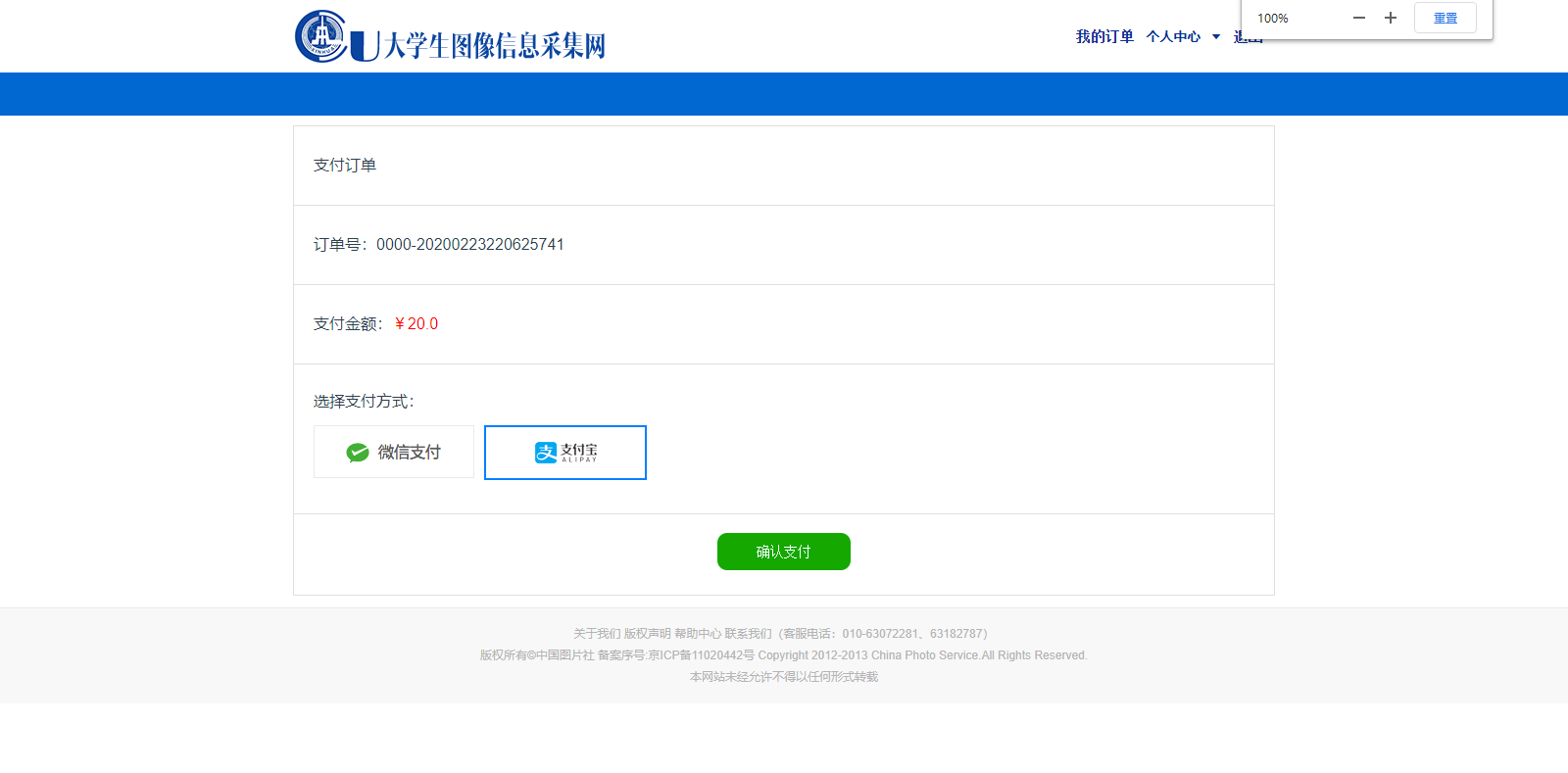Click the WeChat green bubble icon
This screenshot has width=1568, height=773.
point(358,452)
